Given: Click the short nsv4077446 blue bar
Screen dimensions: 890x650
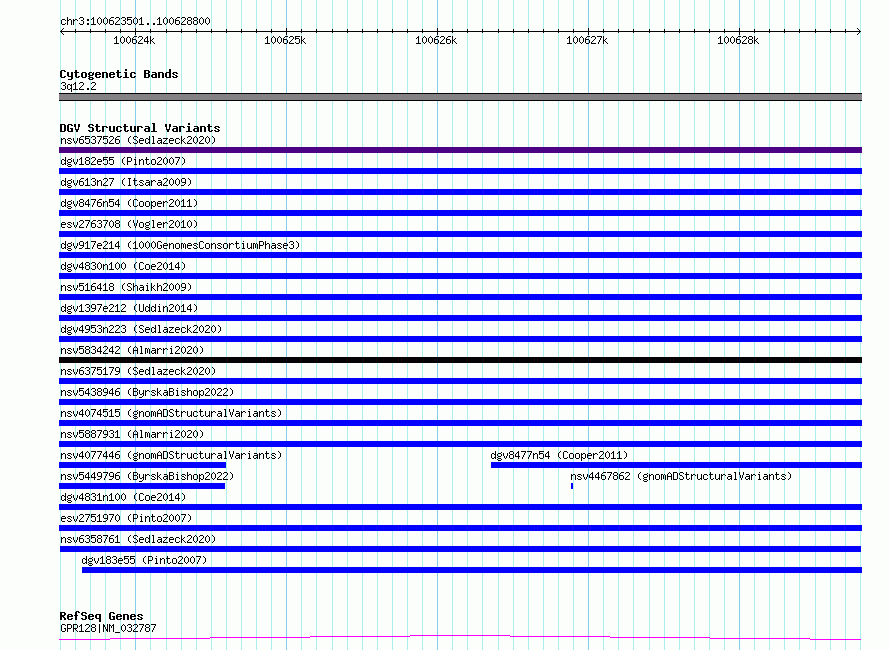Looking at the screenshot, I should coord(142,465).
